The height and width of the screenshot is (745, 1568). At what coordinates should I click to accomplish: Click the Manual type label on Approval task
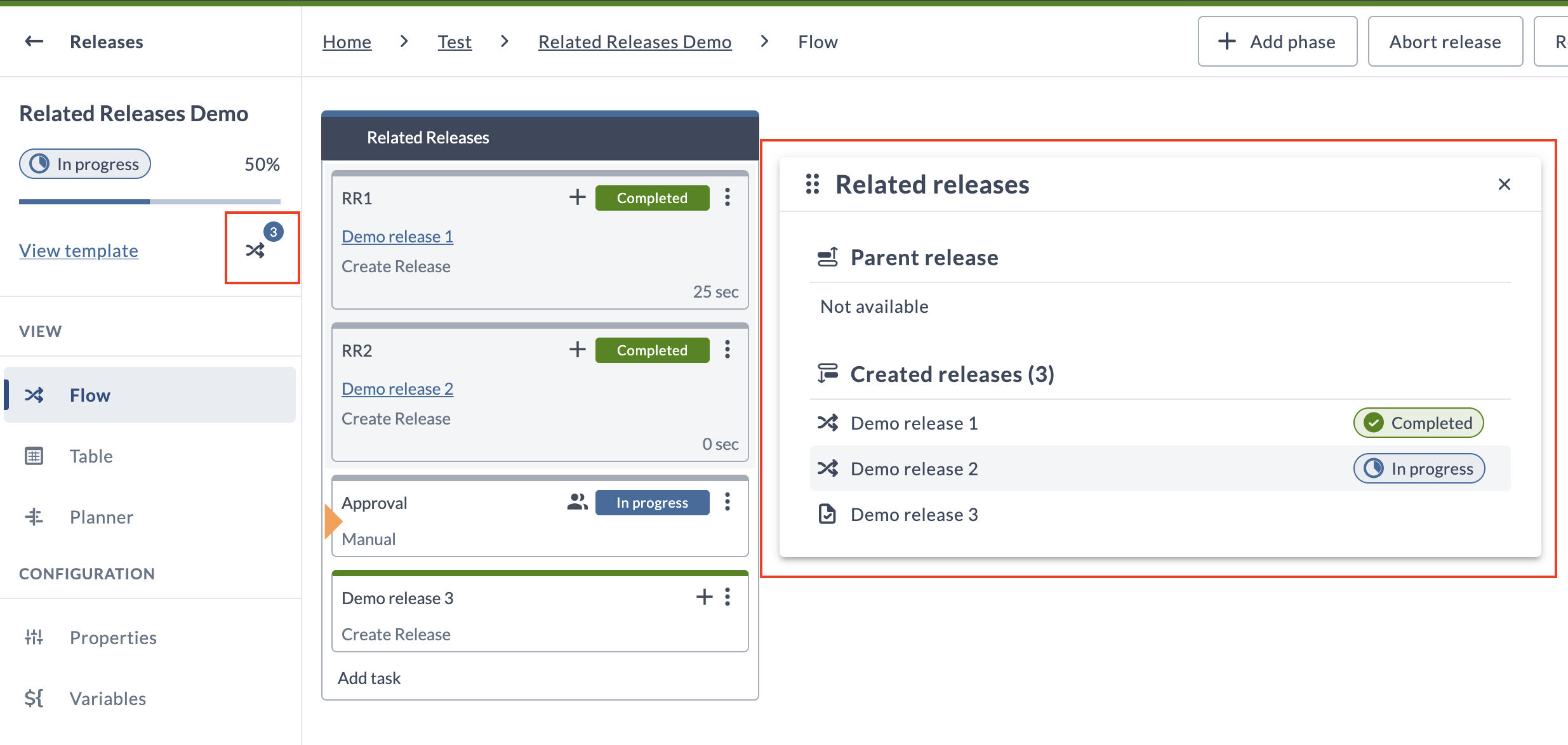pos(368,539)
